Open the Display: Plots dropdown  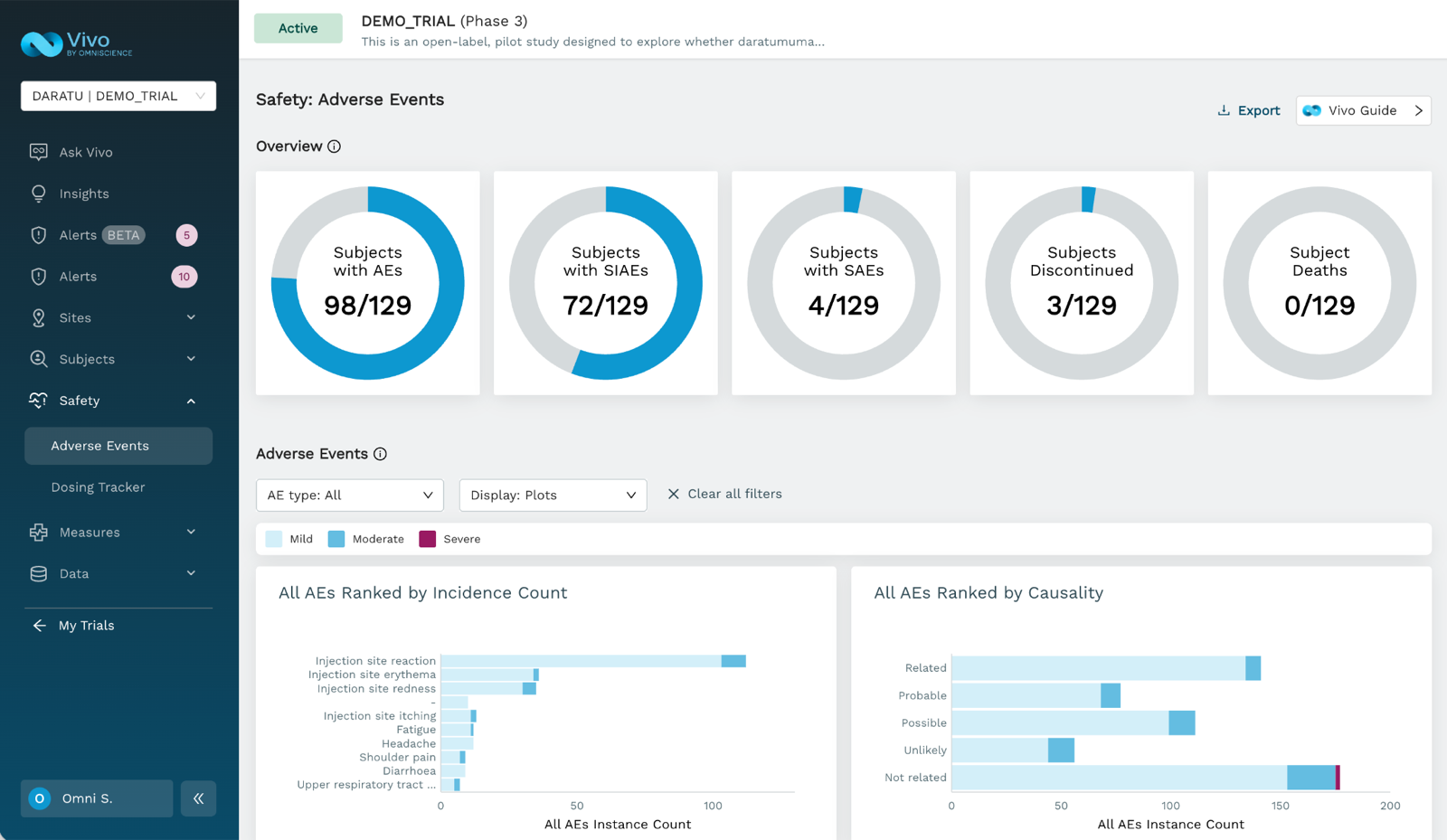553,496
